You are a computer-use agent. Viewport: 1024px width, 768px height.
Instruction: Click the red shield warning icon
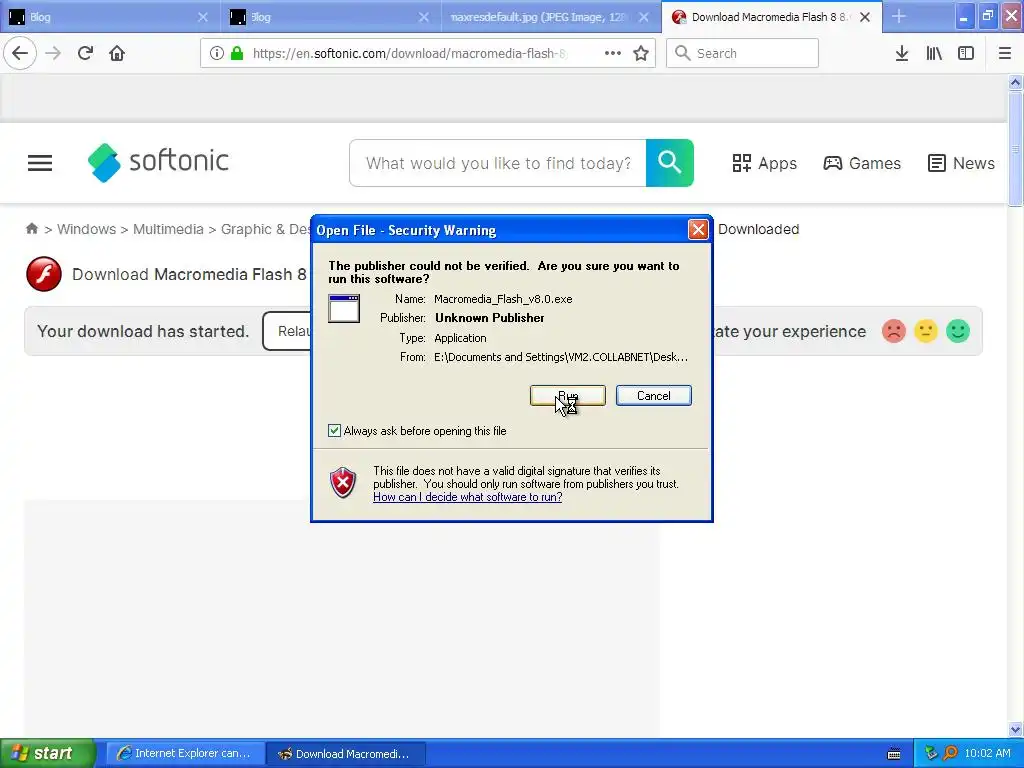[343, 483]
